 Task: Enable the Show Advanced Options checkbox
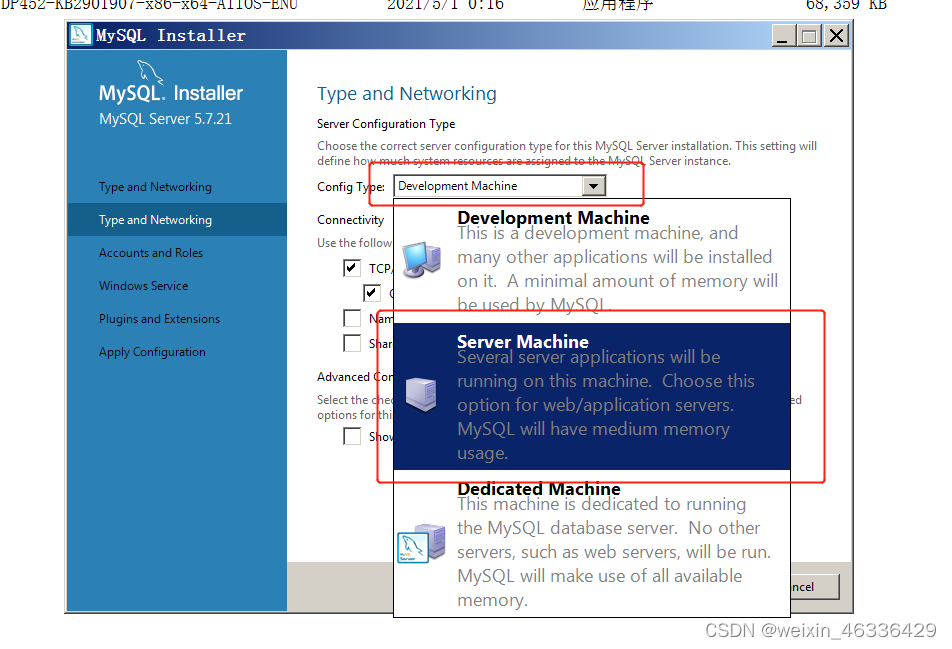click(352, 436)
